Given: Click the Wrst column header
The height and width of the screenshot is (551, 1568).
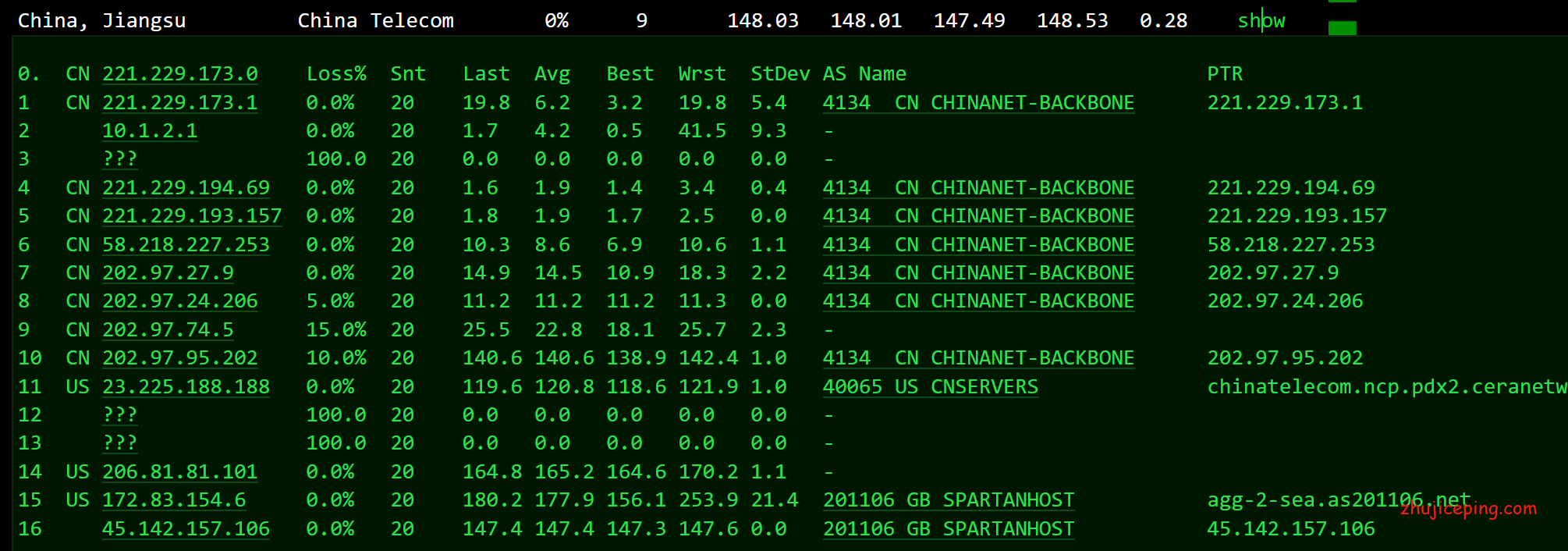Looking at the screenshot, I should click(702, 74).
